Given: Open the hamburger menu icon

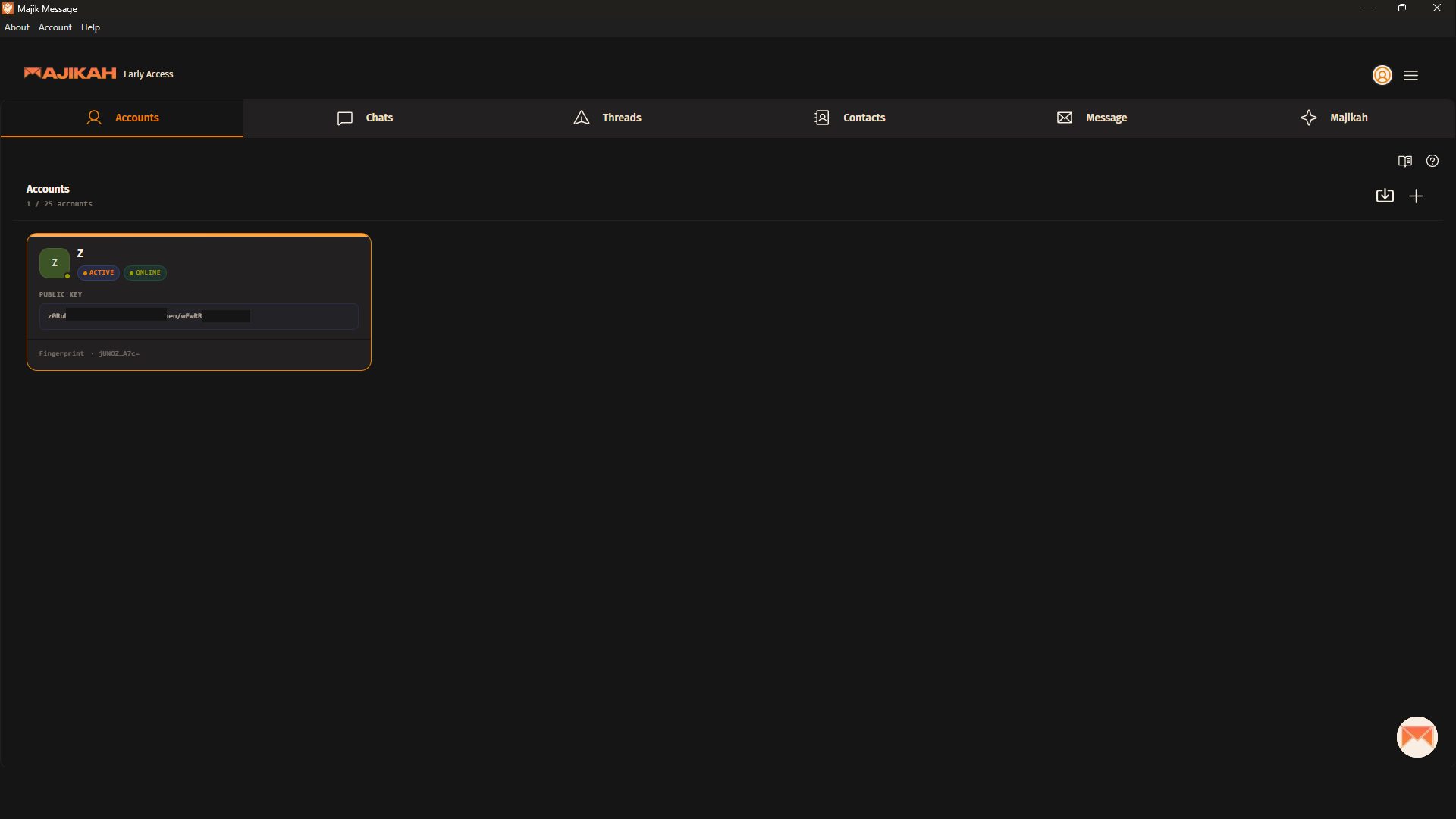Looking at the screenshot, I should (x=1410, y=75).
